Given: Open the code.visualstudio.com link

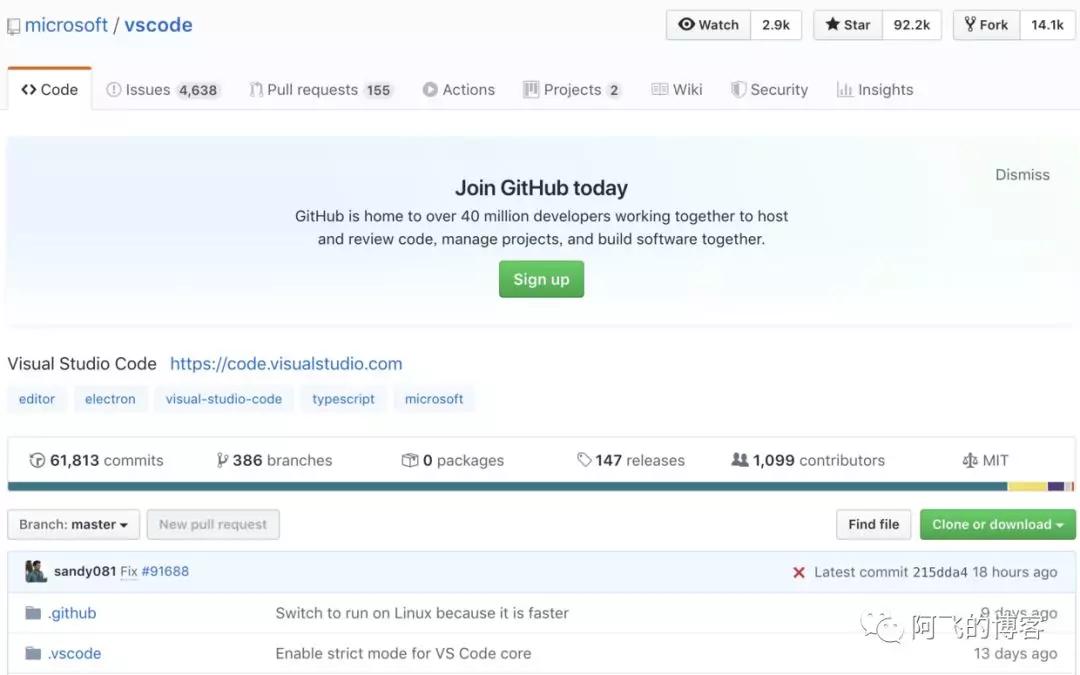Looking at the screenshot, I should 286,364.
